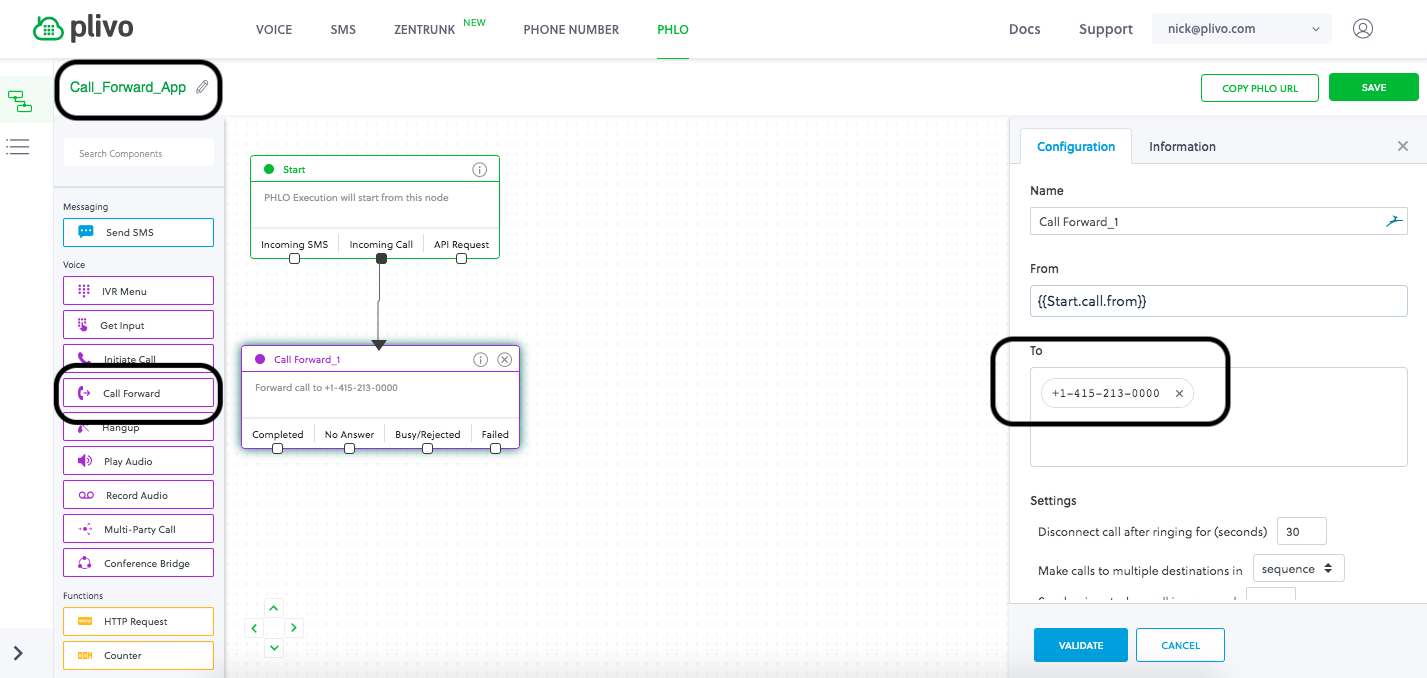Open the sequence dropdown for multiple destinations
1427x678 pixels.
point(1297,569)
